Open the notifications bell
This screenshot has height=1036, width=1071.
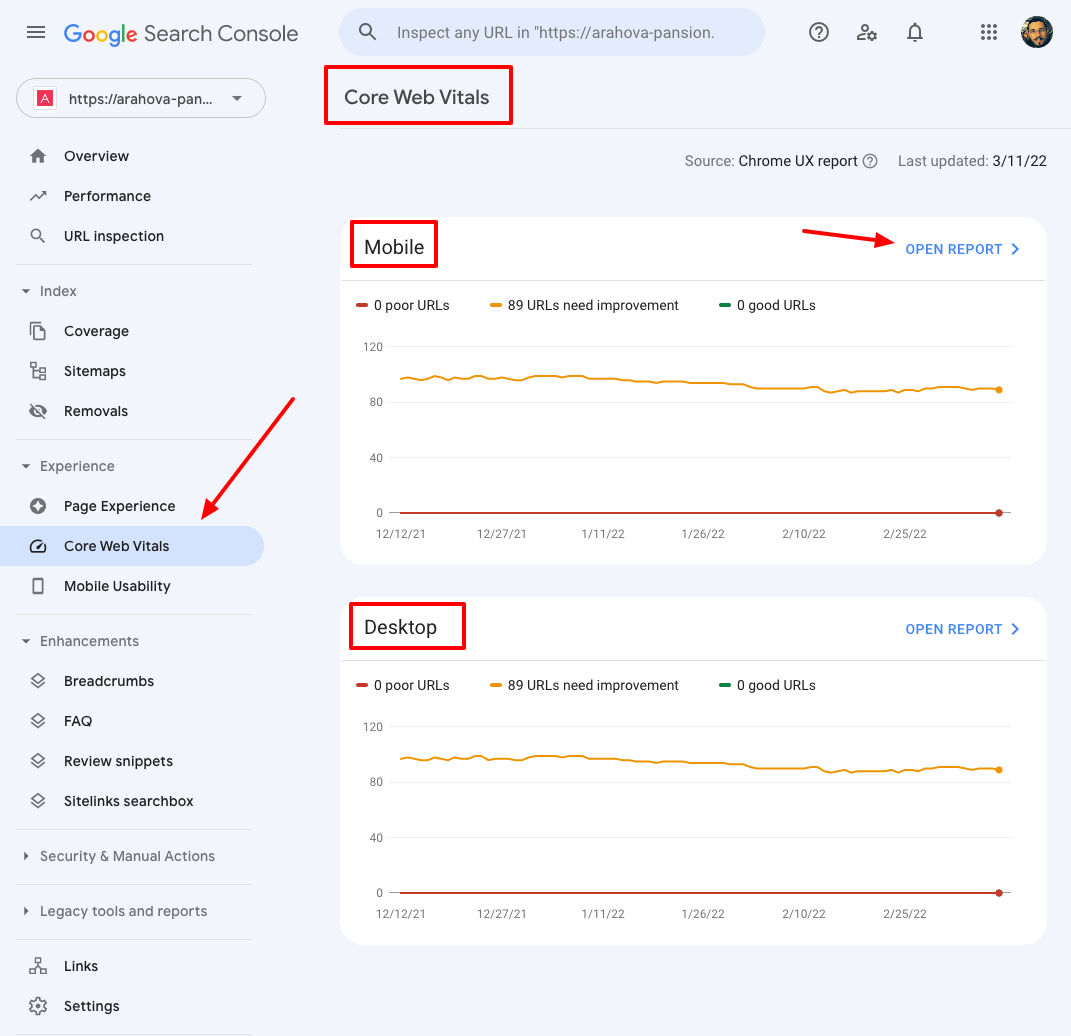915,32
